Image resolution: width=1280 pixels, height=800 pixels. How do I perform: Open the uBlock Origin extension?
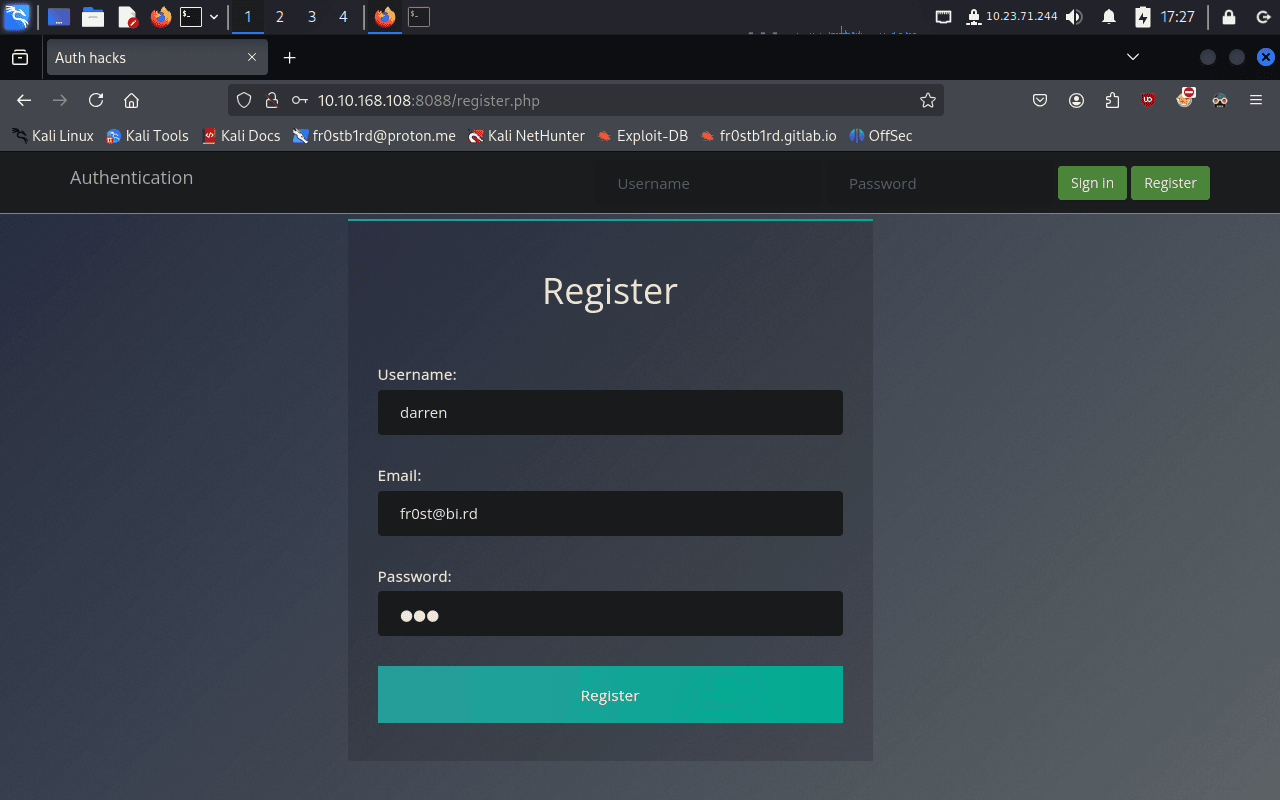tap(1148, 100)
